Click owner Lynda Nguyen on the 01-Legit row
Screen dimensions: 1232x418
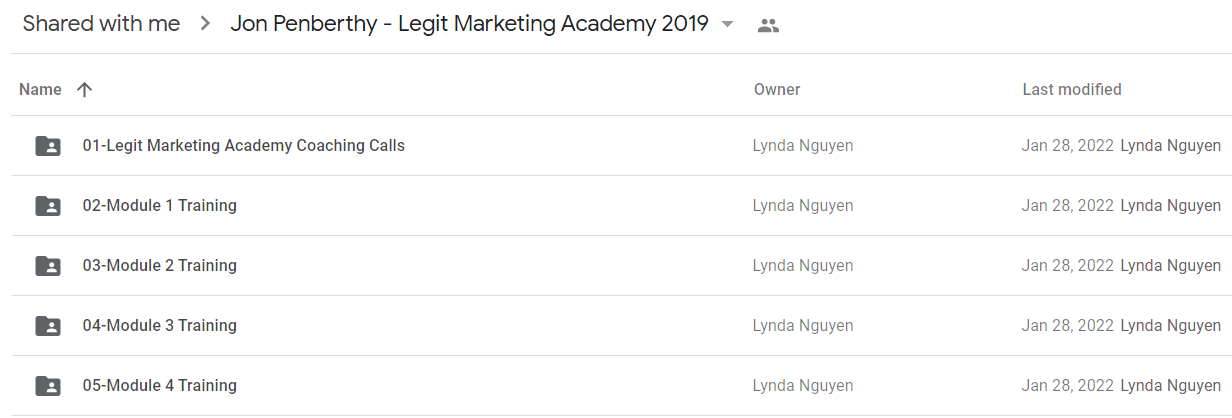803,146
